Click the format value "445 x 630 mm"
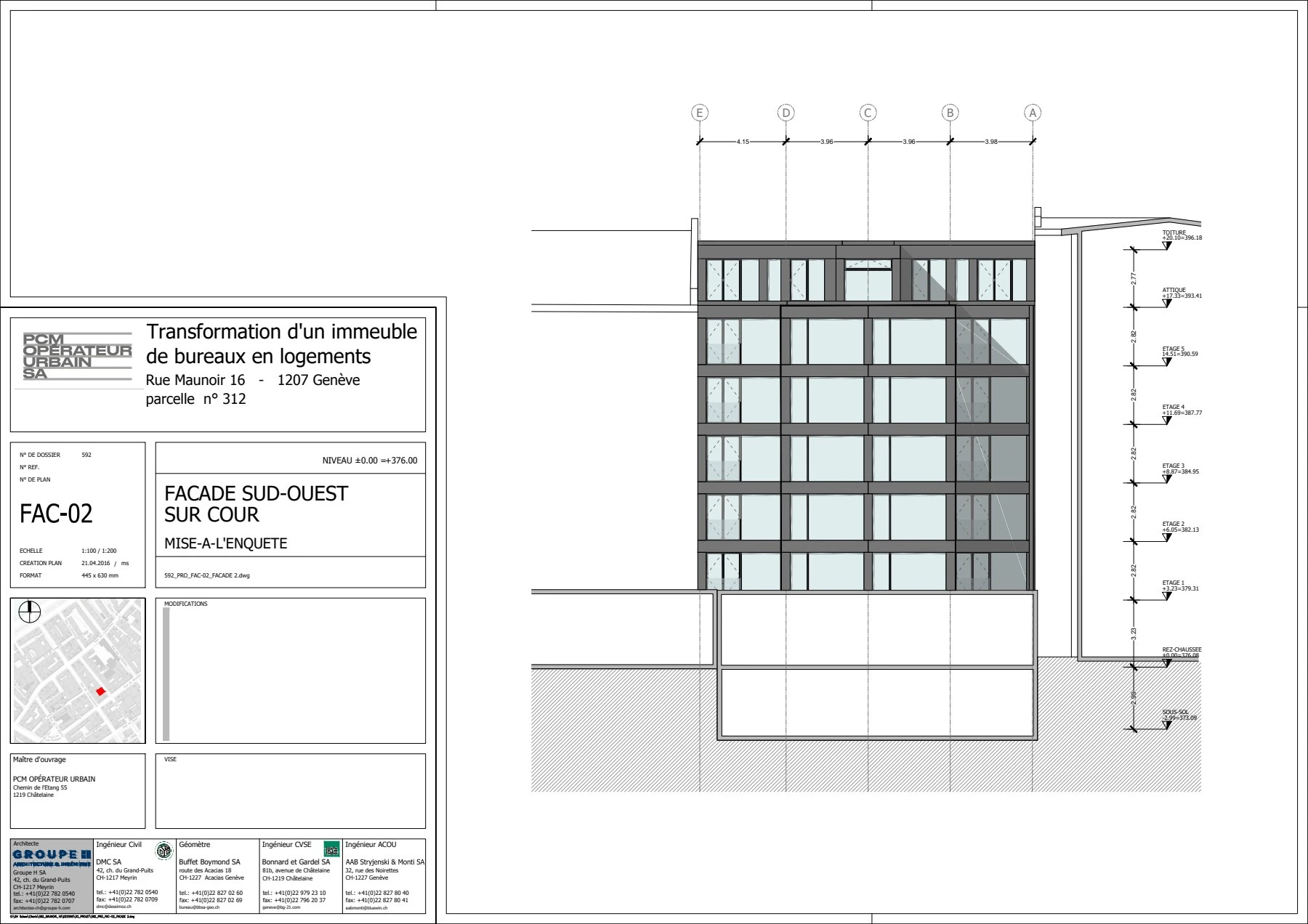Screen dimensions: 1308x924 tap(100, 575)
